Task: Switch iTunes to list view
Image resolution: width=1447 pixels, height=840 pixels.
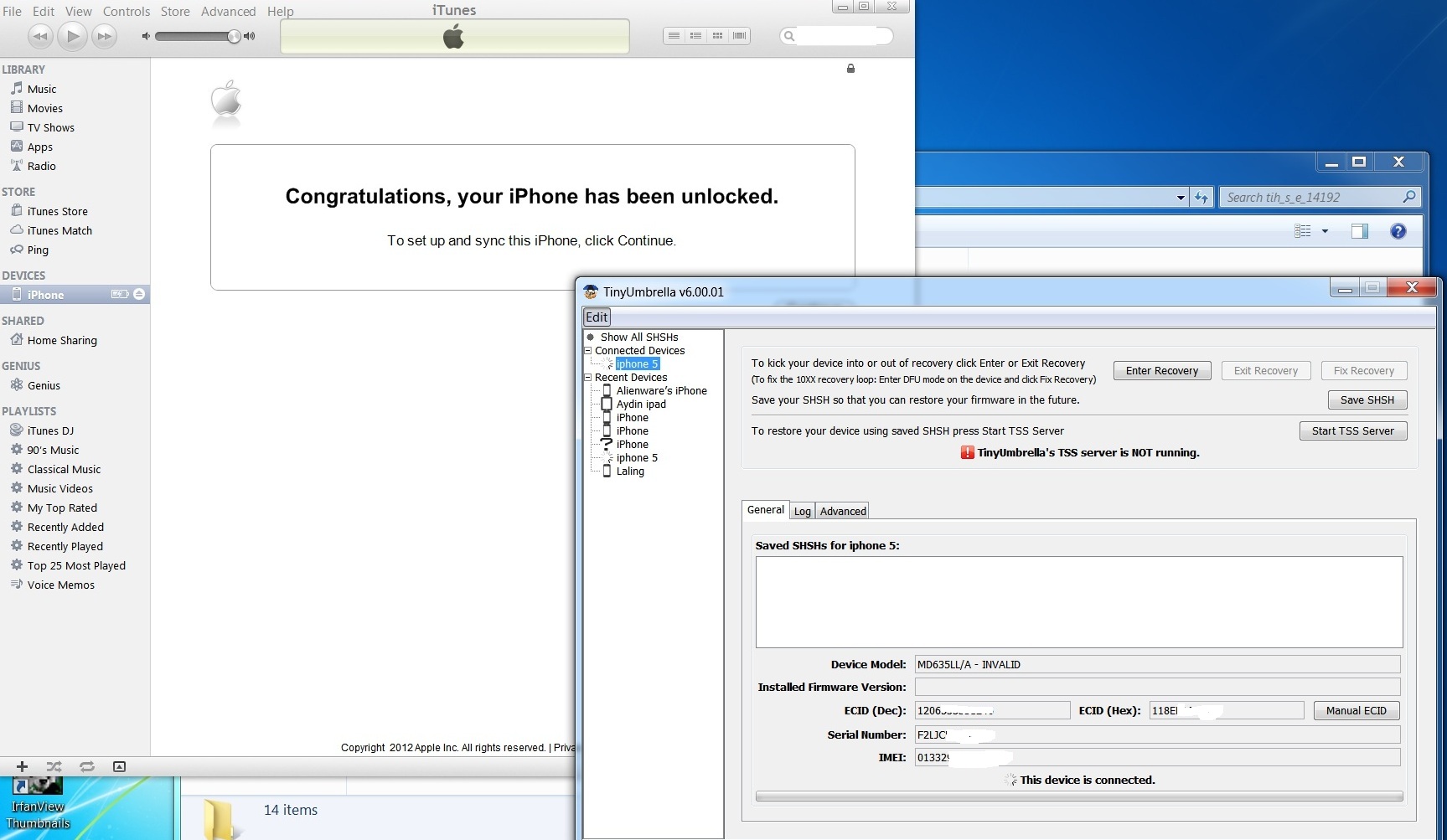Action: (x=674, y=35)
